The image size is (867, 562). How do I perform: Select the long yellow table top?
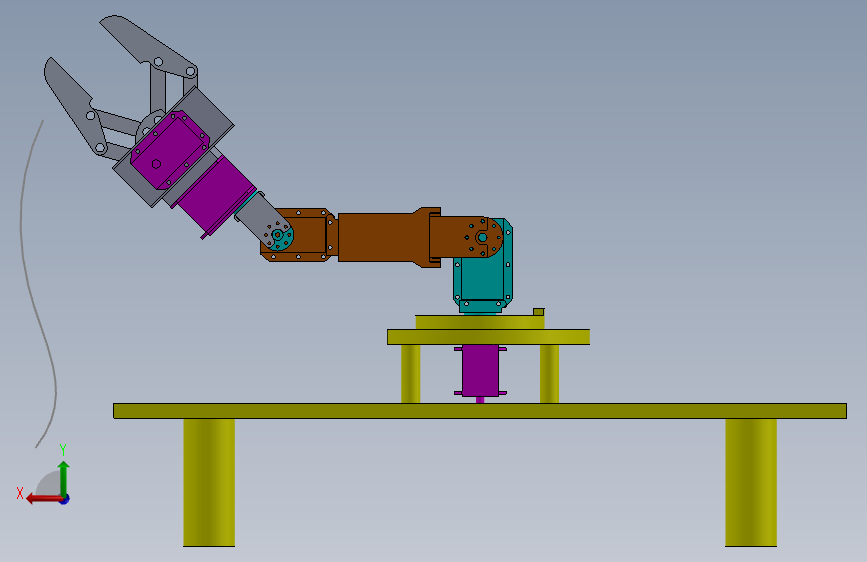point(480,411)
